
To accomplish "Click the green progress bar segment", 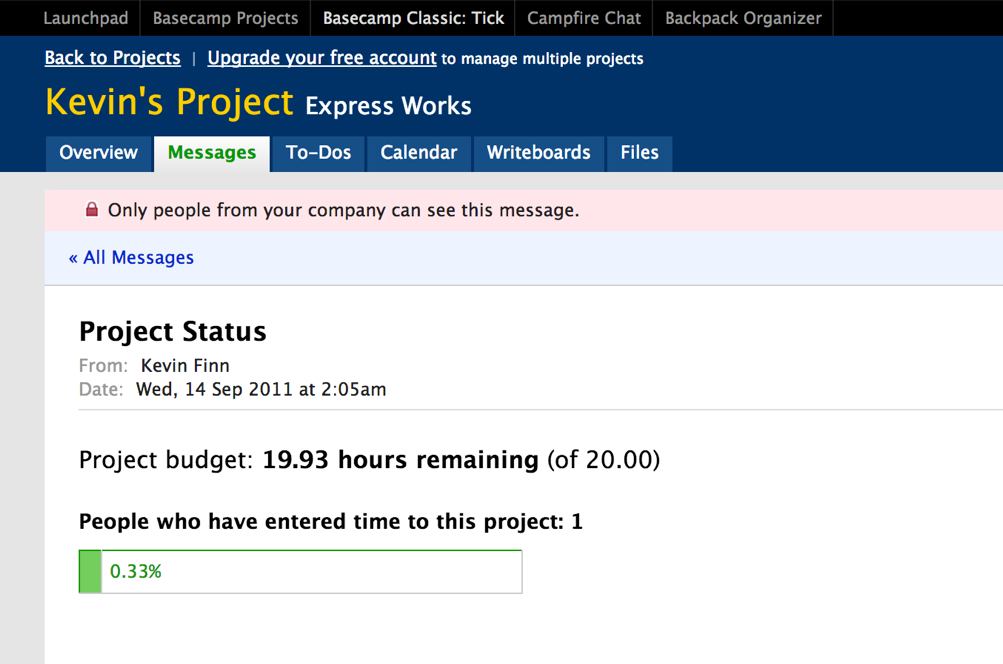I will click(x=89, y=571).
